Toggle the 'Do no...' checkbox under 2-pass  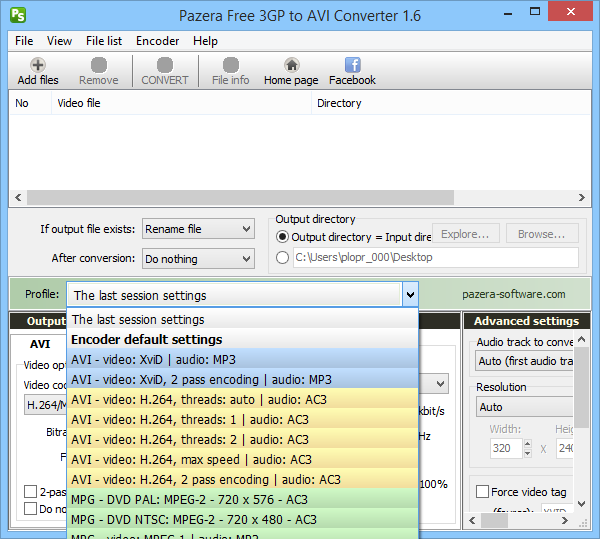(x=30, y=509)
